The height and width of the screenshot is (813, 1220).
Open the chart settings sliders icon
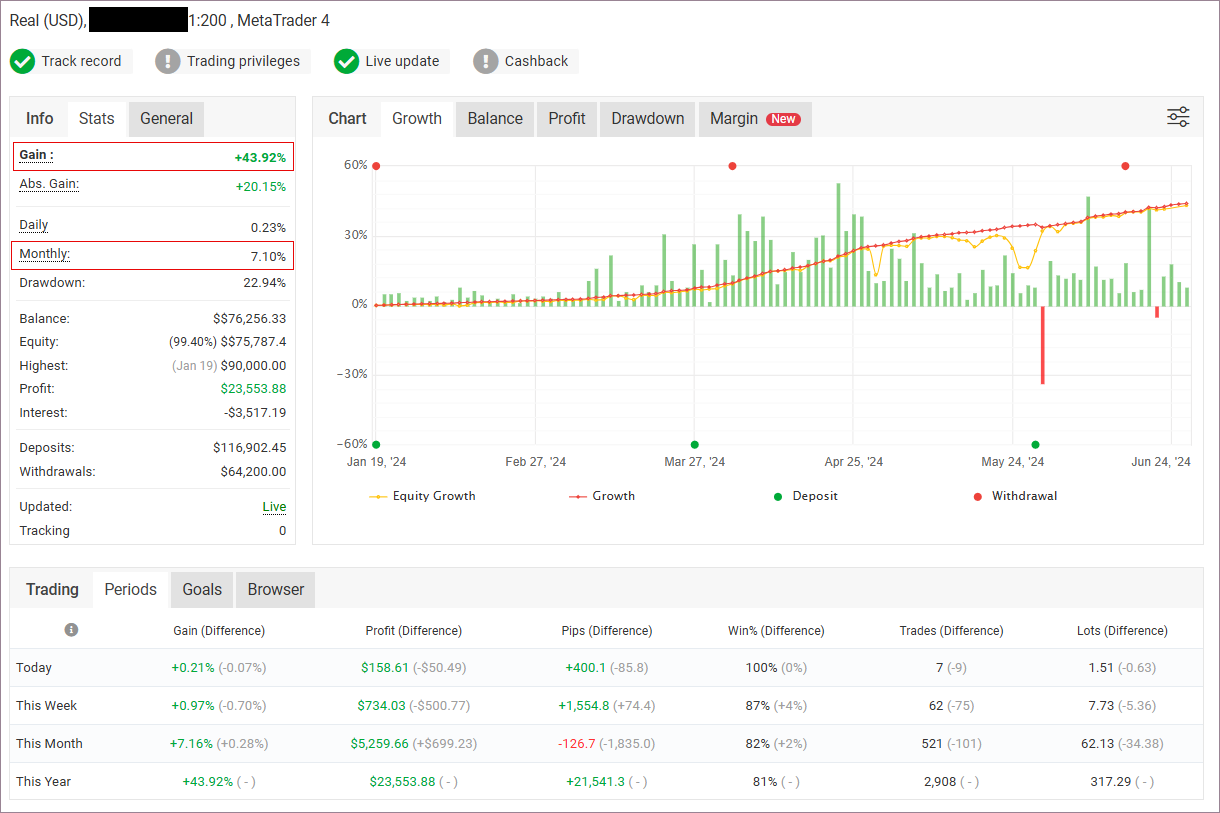pyautogui.click(x=1178, y=117)
